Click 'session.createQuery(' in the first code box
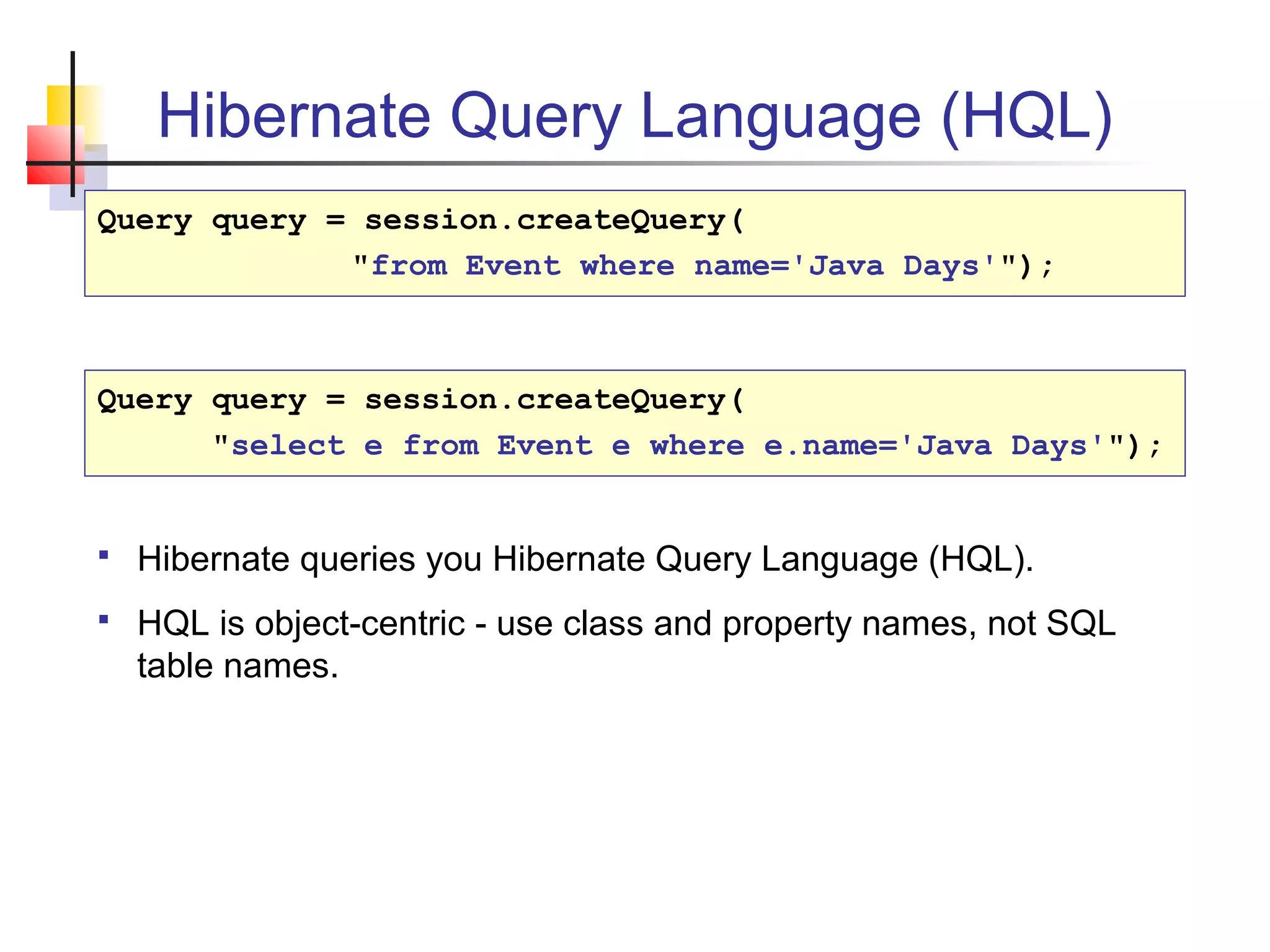 554,221
